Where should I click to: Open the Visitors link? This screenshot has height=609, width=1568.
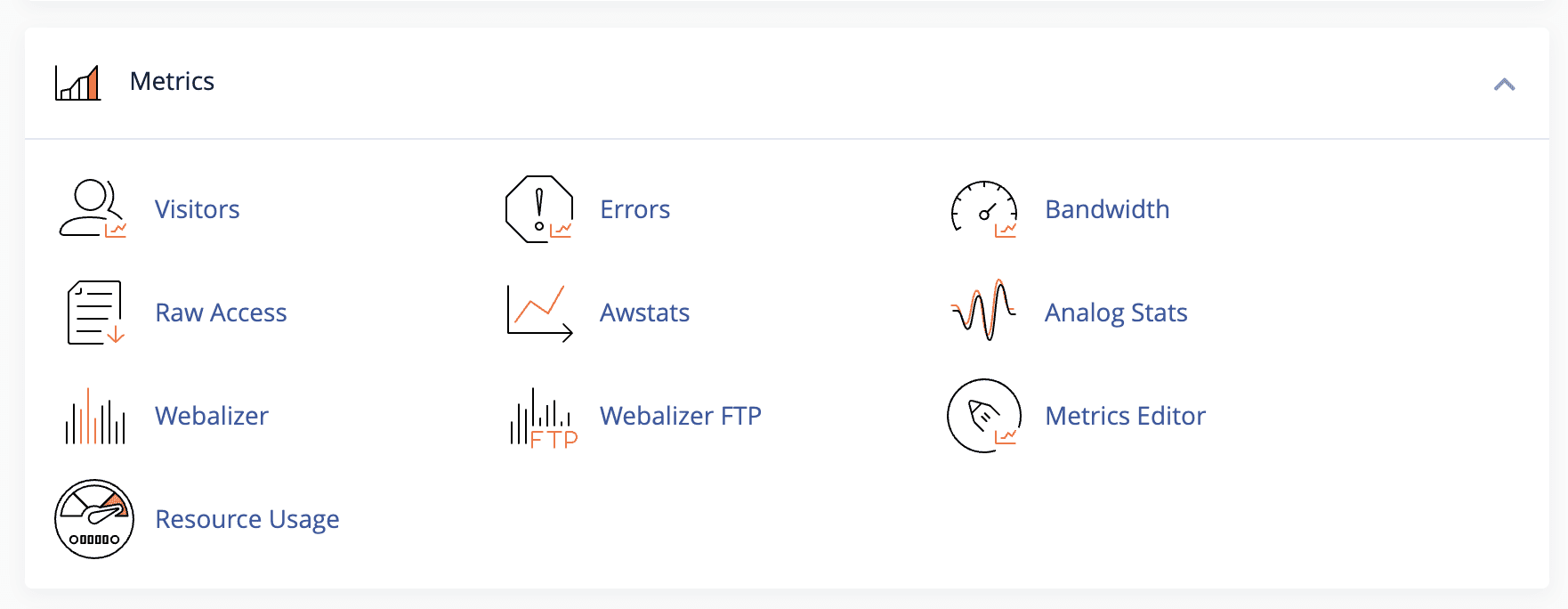coord(198,209)
